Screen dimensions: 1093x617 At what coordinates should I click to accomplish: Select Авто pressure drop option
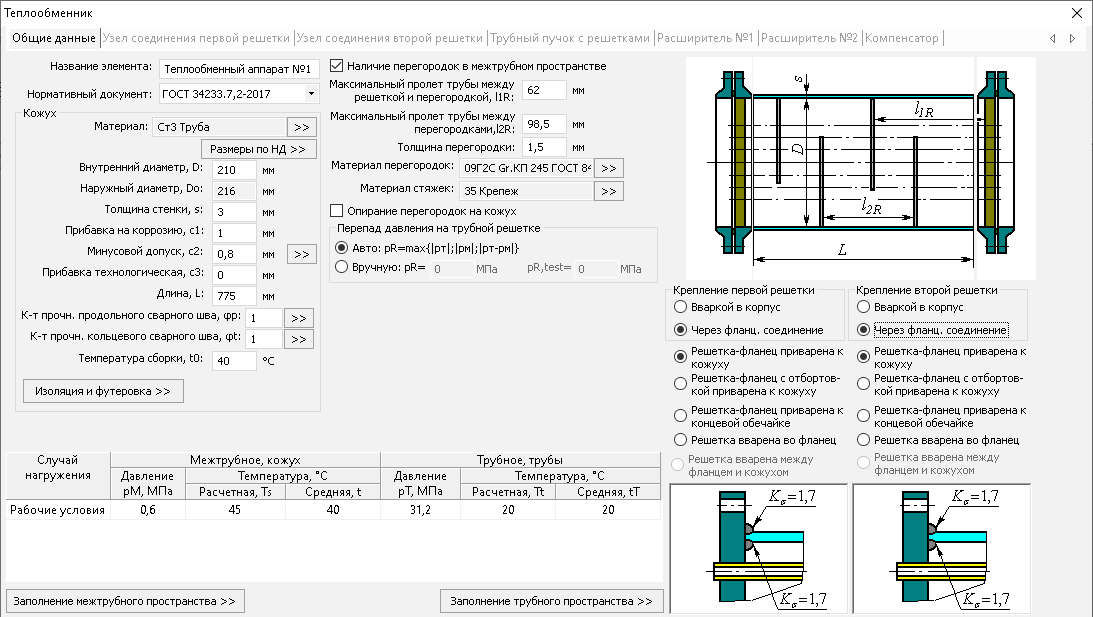coord(342,247)
